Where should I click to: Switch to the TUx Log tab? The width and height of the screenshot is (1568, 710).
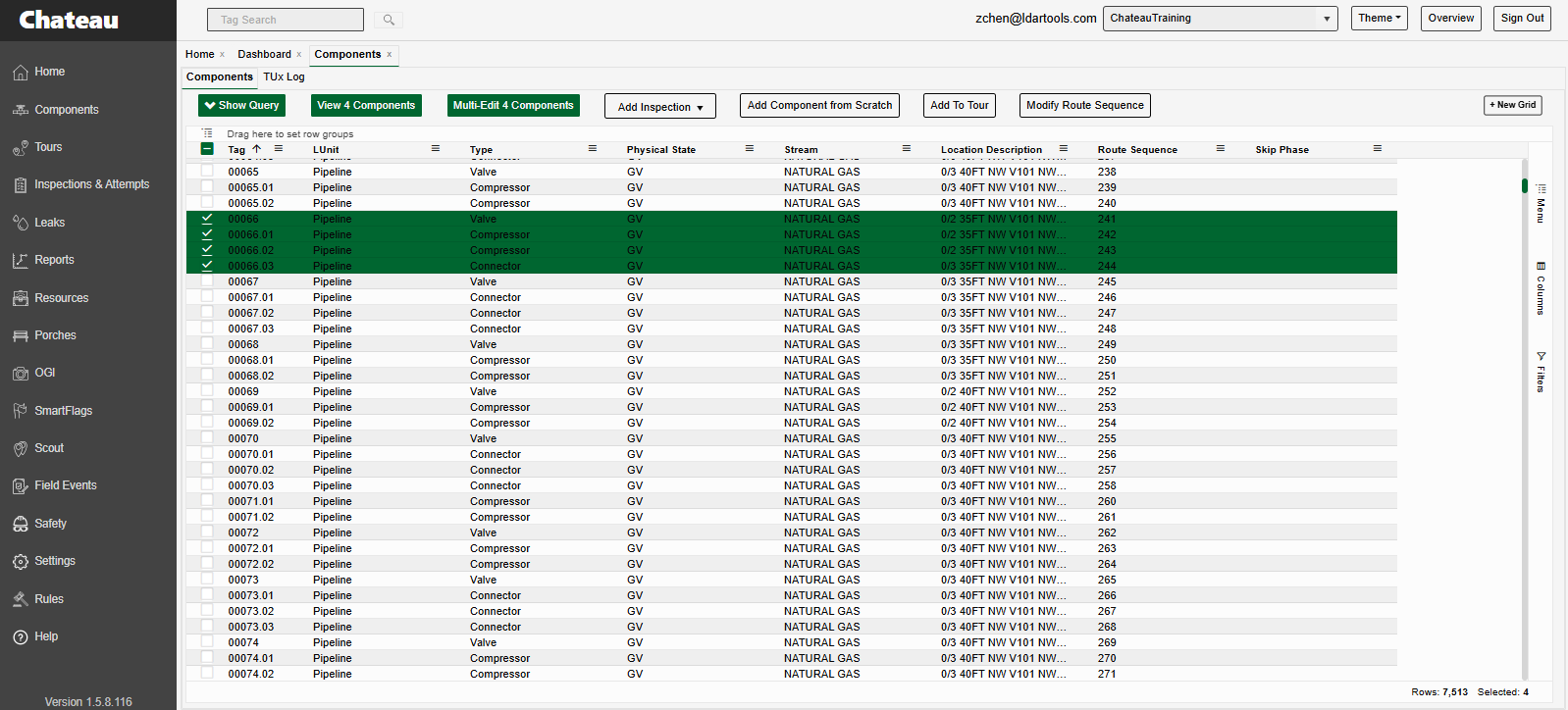click(x=284, y=76)
